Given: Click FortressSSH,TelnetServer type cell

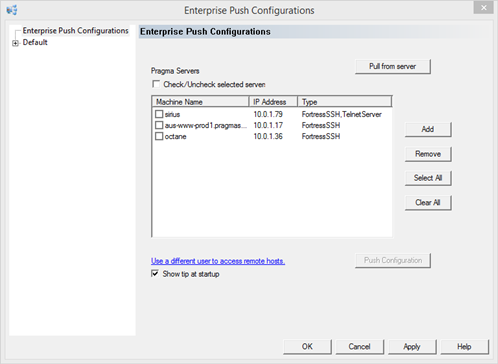Looking at the screenshot, I should click(x=342, y=114).
